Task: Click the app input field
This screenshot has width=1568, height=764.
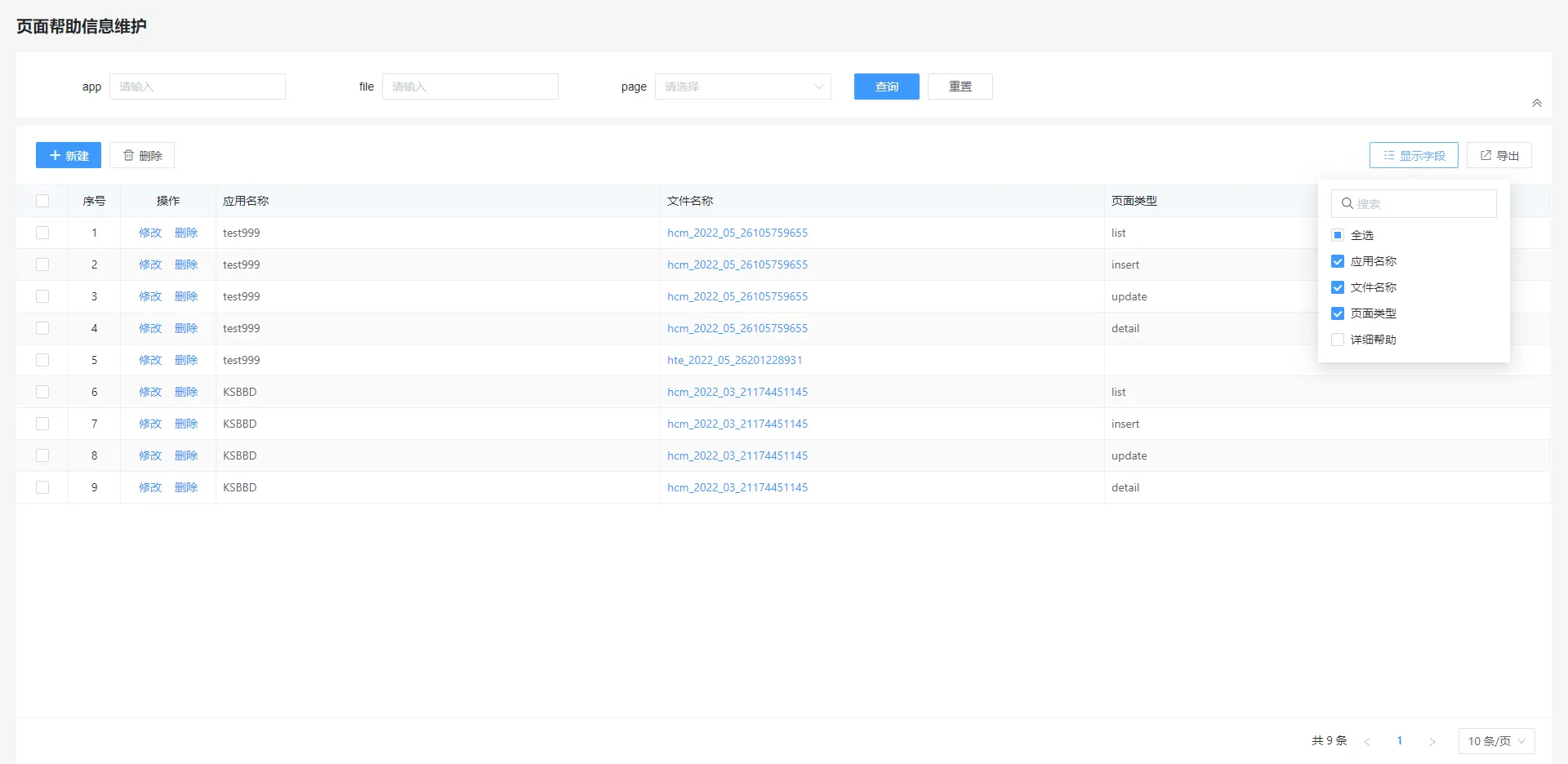Action: point(198,87)
